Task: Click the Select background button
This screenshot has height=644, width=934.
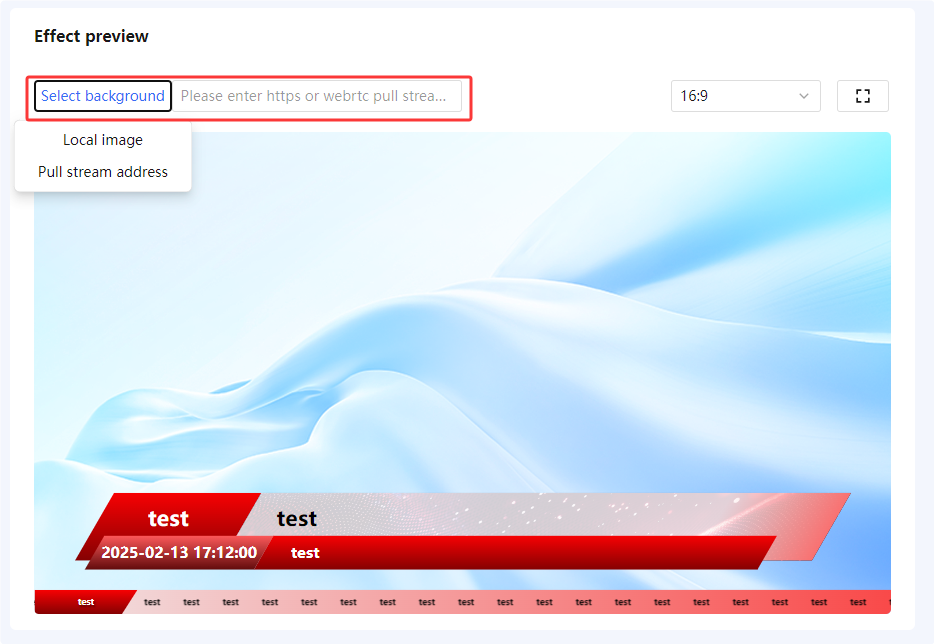Action: pyautogui.click(x=103, y=96)
